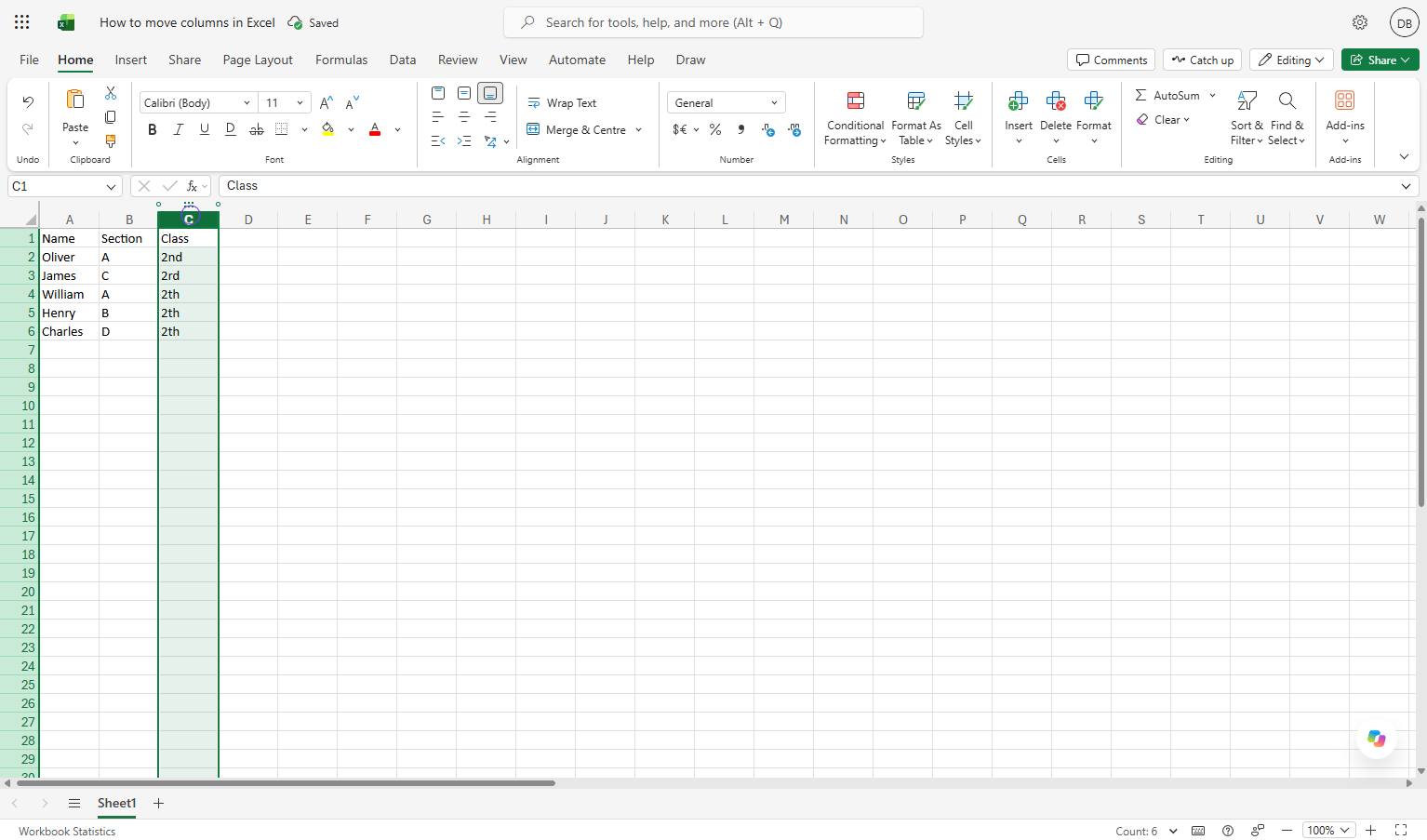Toggle bottom align for cells
Viewport: 1427px width, 840px height.
(x=490, y=93)
